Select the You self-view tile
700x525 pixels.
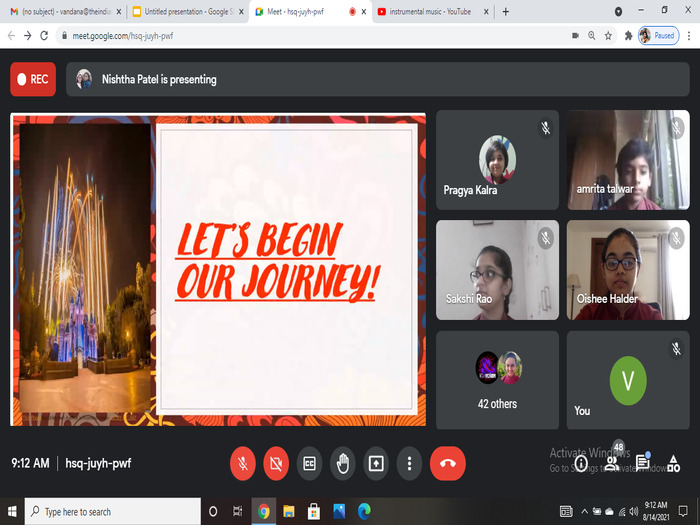628,380
